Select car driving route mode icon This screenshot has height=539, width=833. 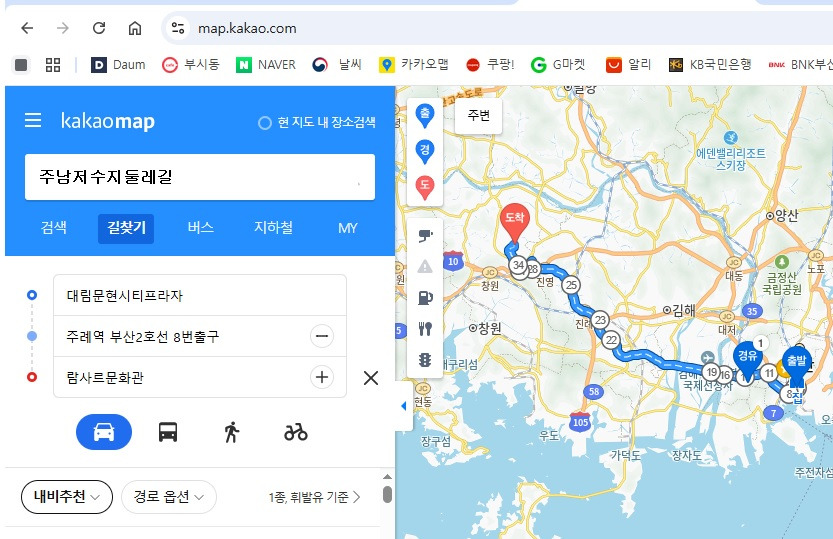coord(104,432)
